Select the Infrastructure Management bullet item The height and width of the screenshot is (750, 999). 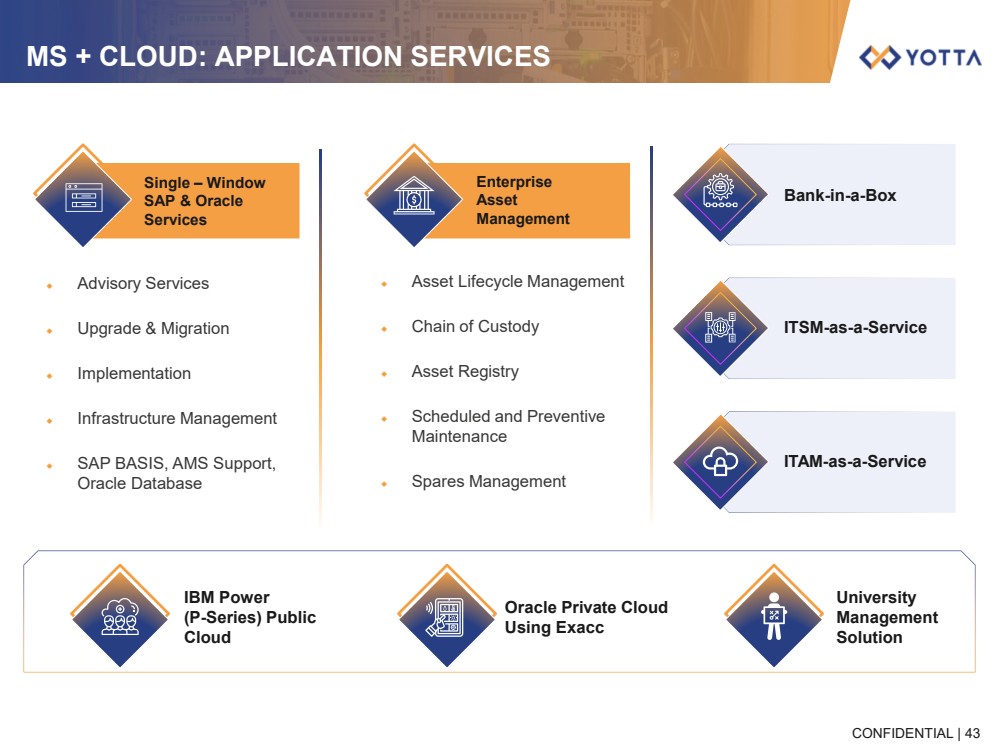tap(177, 419)
